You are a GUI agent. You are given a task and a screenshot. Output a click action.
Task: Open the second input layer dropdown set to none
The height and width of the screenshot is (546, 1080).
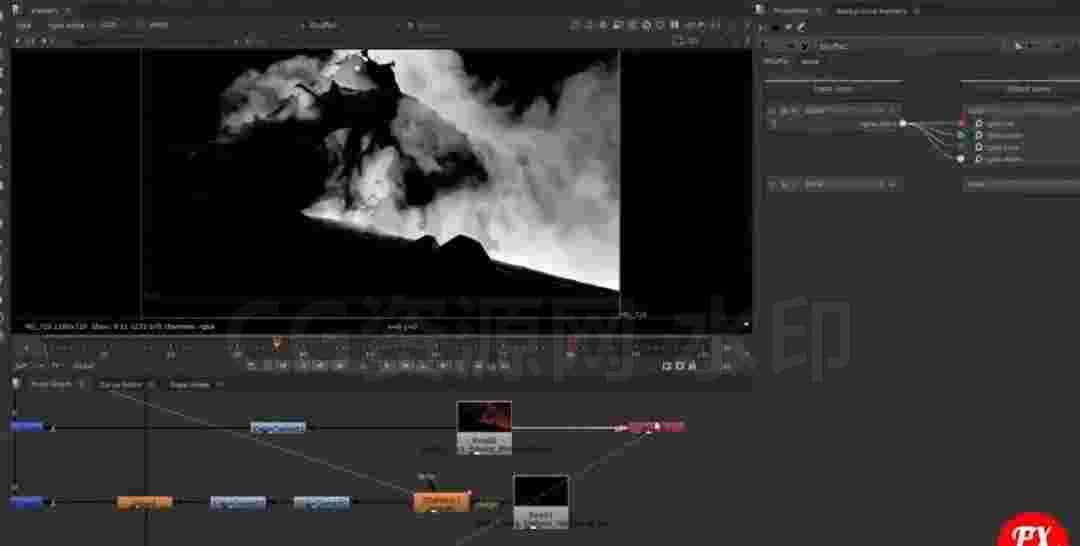coord(853,185)
